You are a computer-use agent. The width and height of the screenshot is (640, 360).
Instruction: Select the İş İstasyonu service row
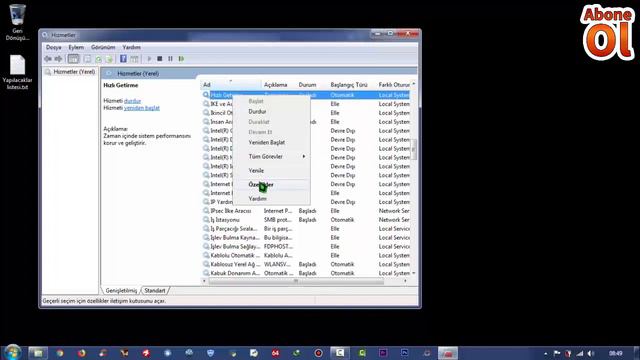306,220
